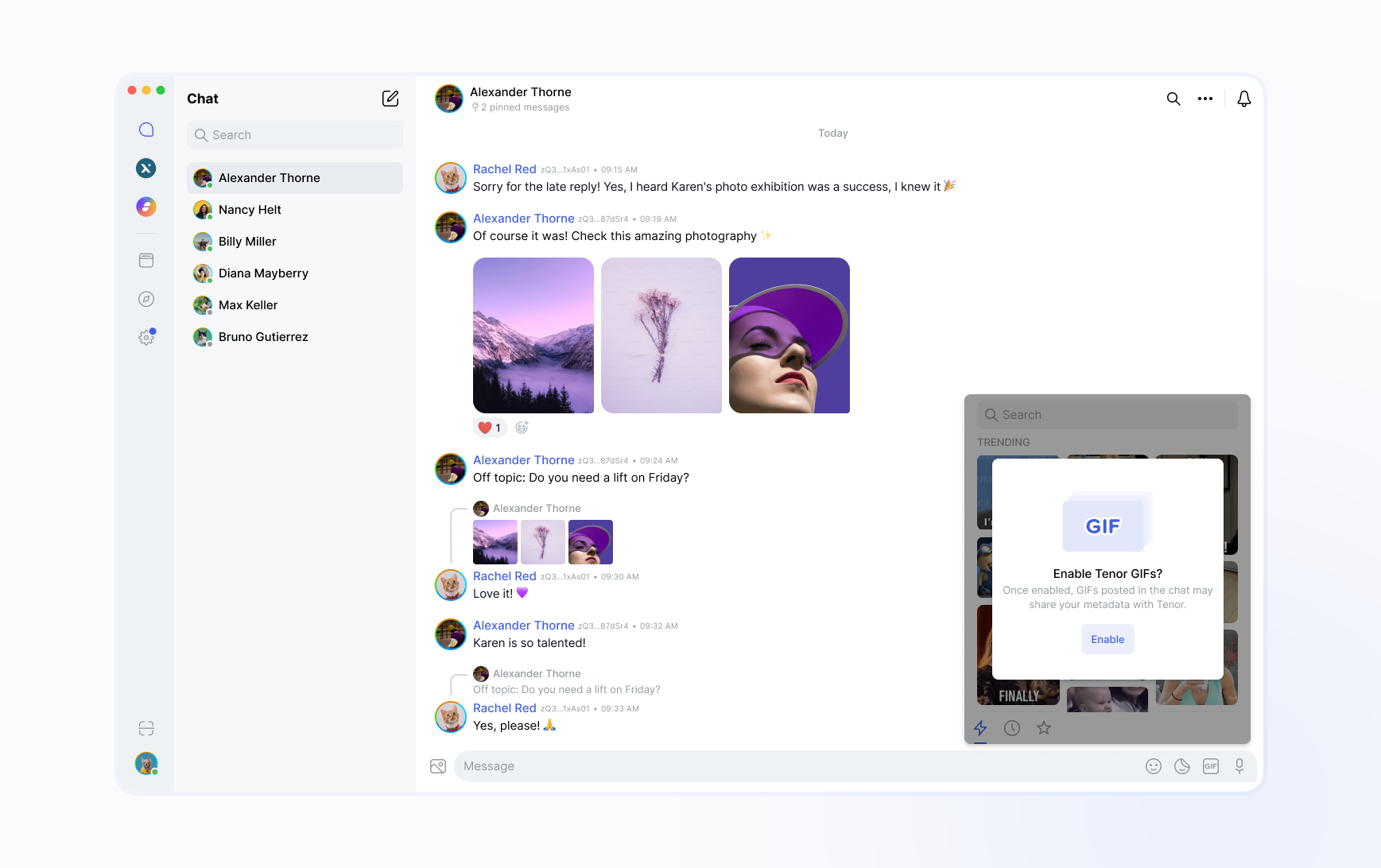Open the settings gear icon in sidebar
This screenshot has width=1381, height=868.
146,337
